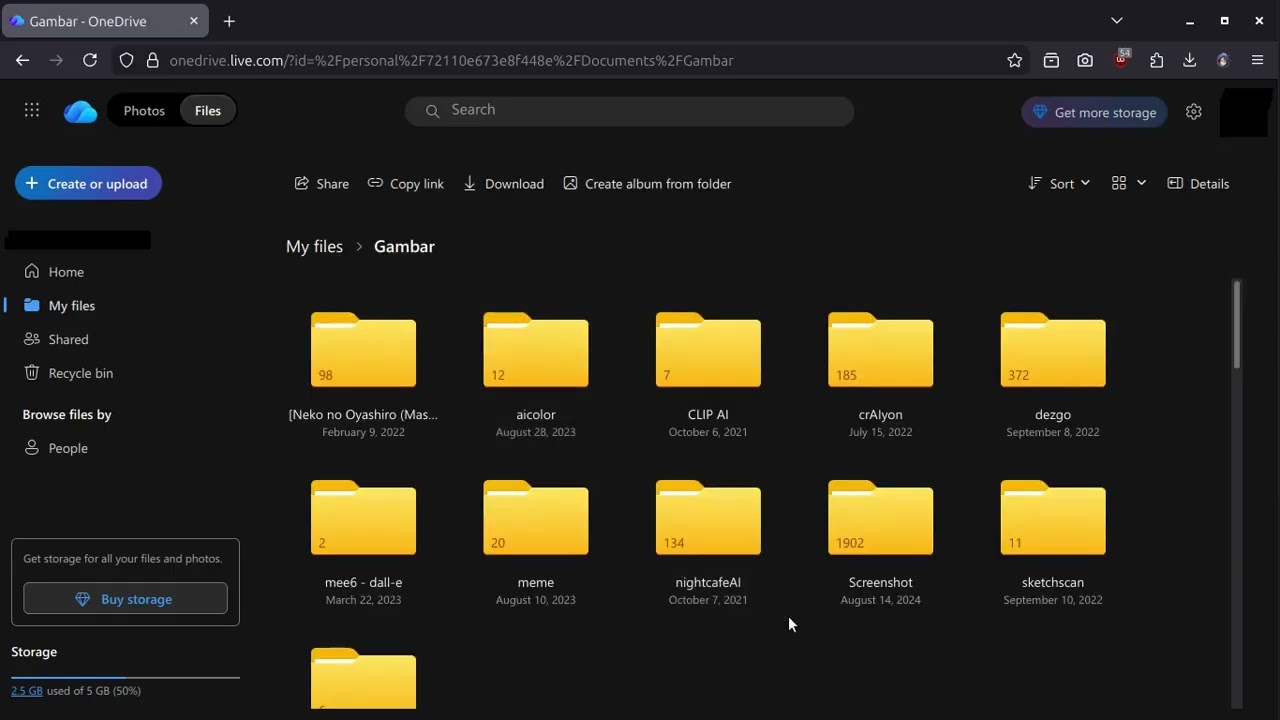
Task: Click Create or upload button
Action: pos(88,183)
